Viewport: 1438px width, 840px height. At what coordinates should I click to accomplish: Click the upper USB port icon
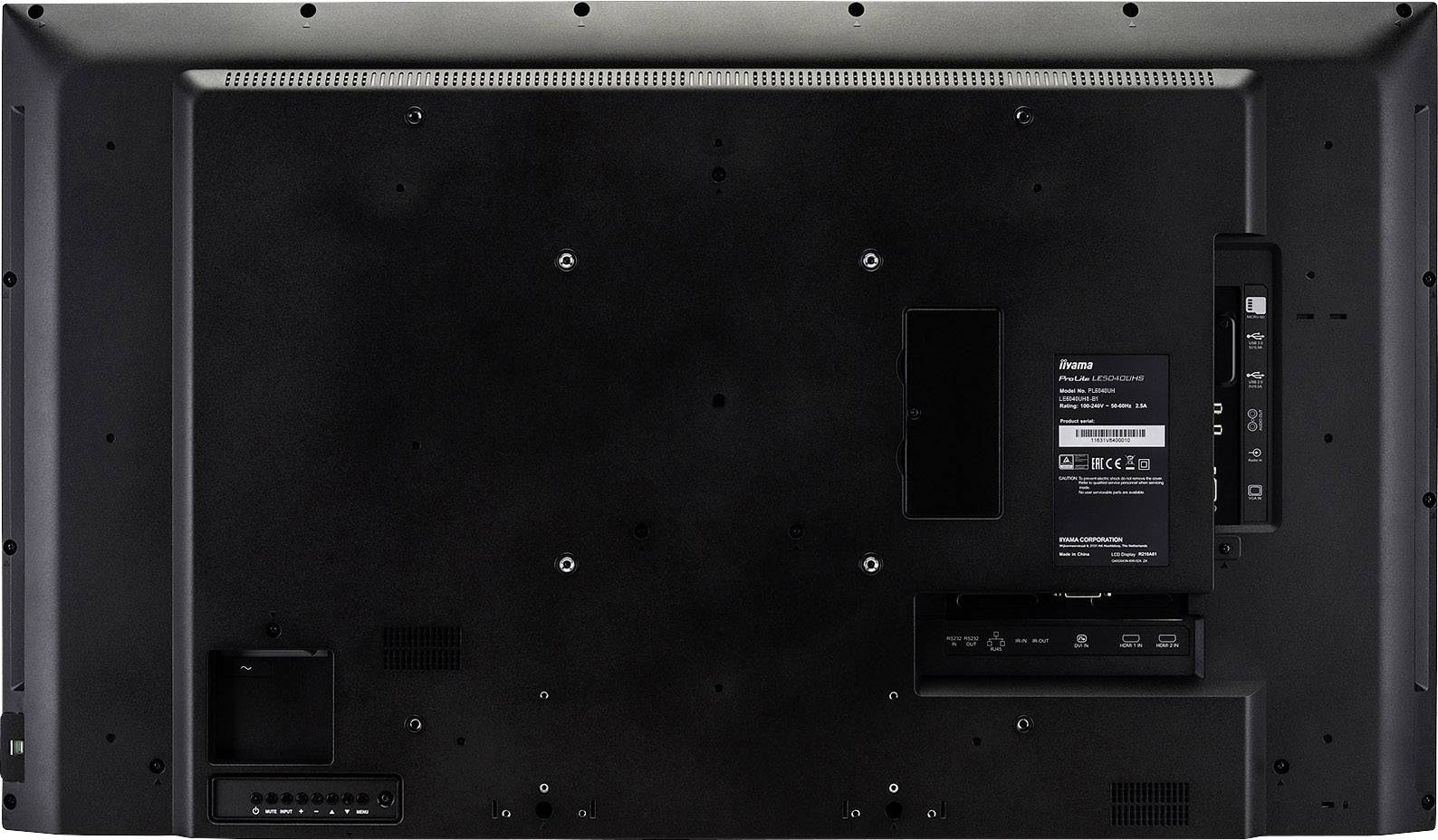(1255, 336)
